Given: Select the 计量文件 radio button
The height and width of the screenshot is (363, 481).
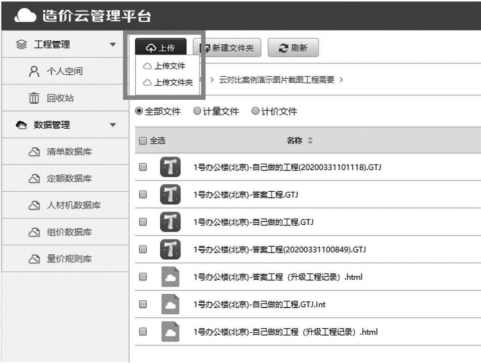Looking at the screenshot, I should [x=197, y=111].
